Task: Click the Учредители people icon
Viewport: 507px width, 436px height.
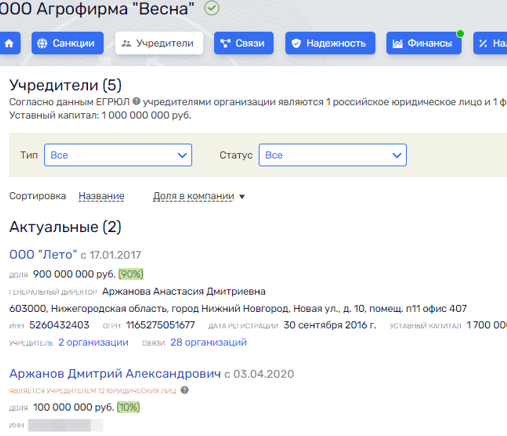Action: (126, 43)
